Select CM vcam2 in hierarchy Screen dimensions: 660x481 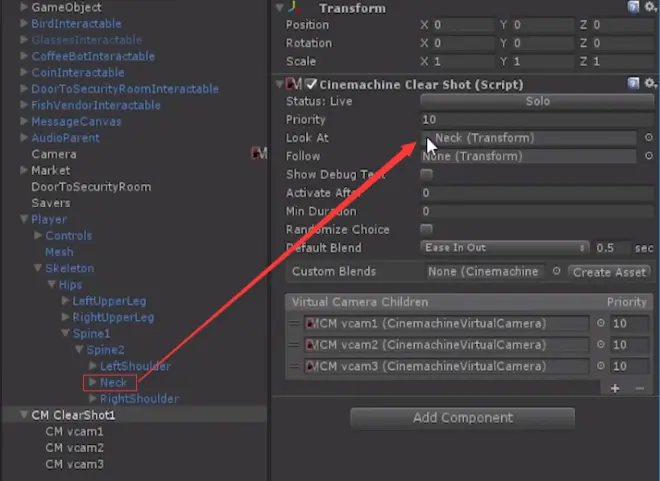[x=74, y=447]
